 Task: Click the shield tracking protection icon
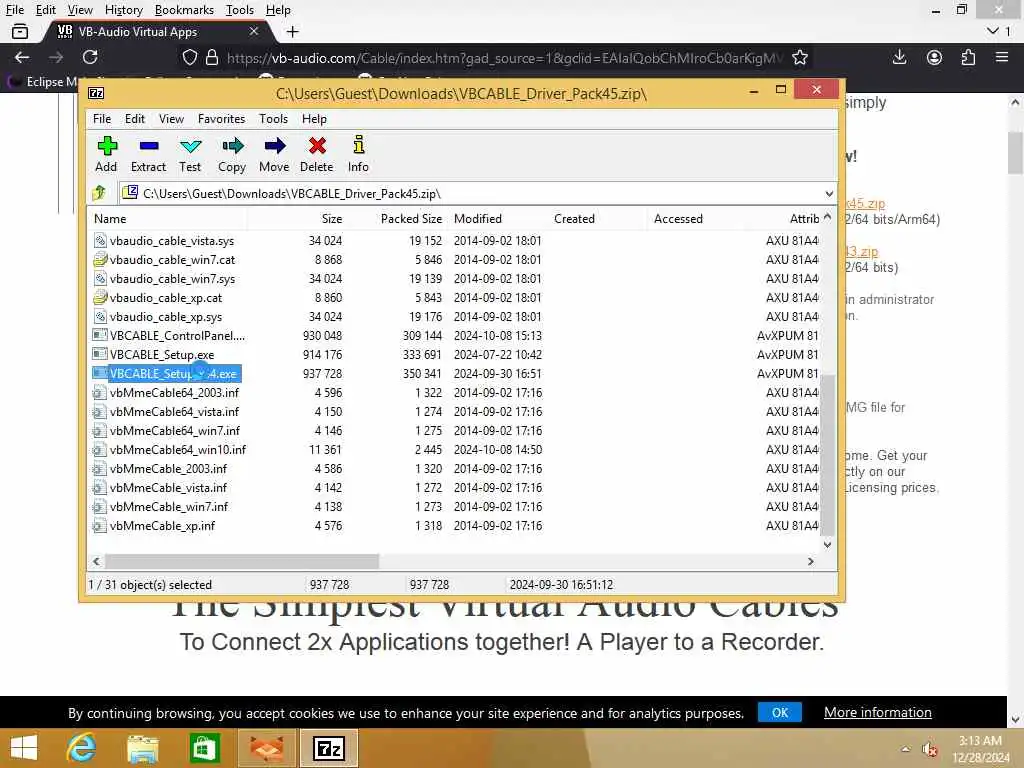pos(189,57)
